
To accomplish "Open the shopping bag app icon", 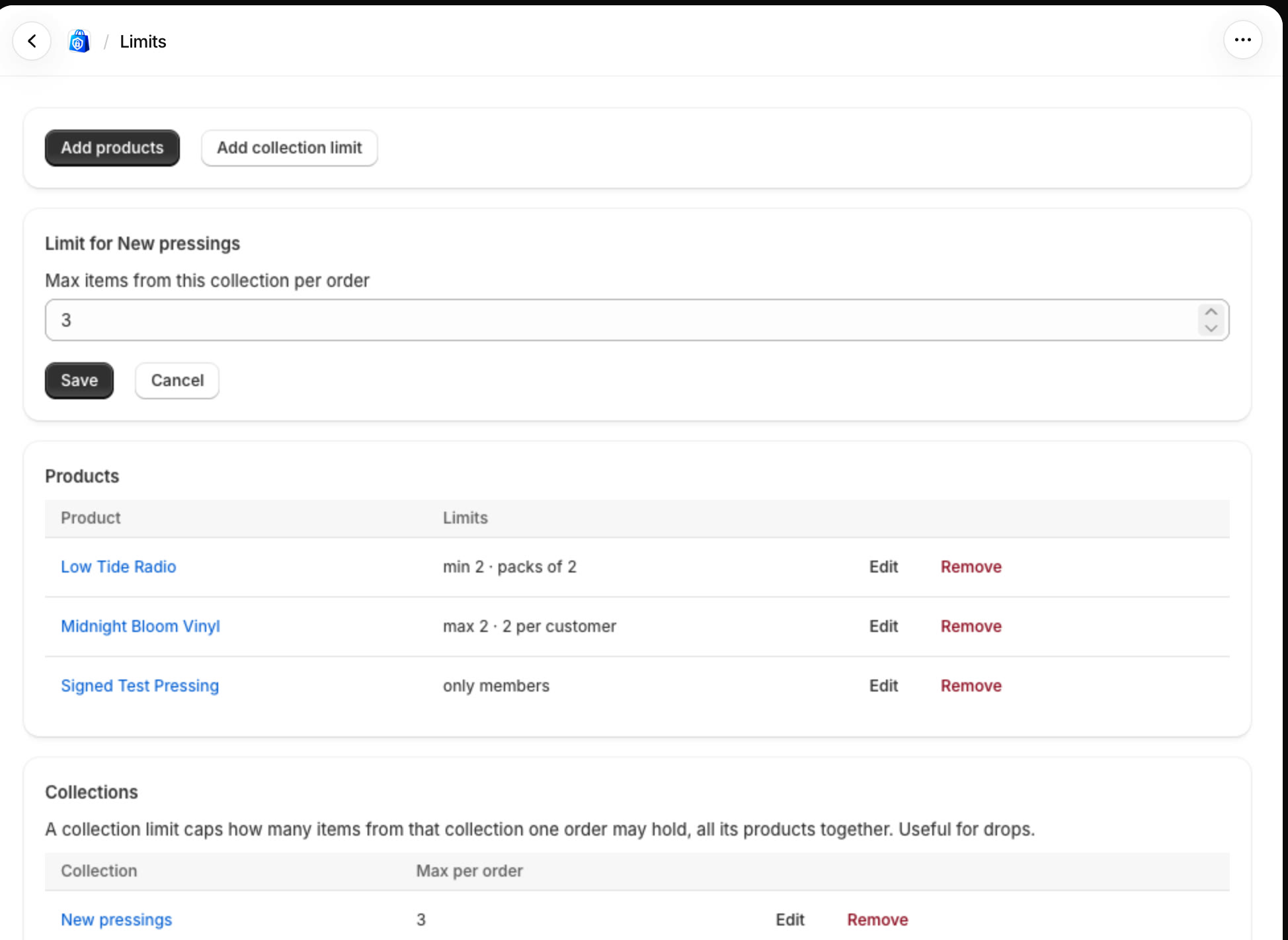I will click(79, 41).
